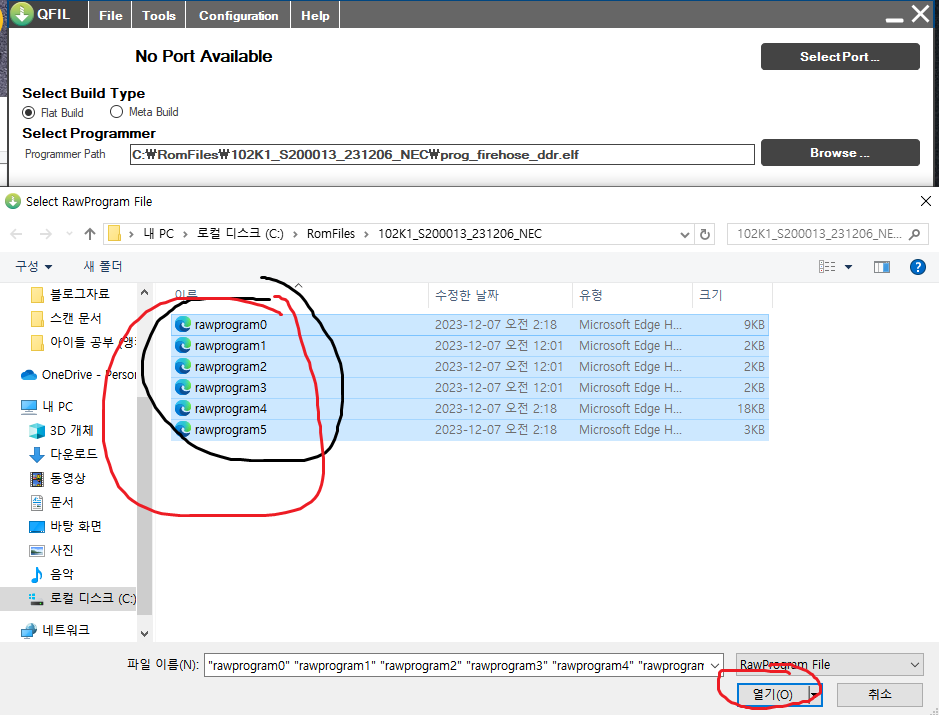Refresh the folder view
939x715 pixels.
click(x=705, y=235)
